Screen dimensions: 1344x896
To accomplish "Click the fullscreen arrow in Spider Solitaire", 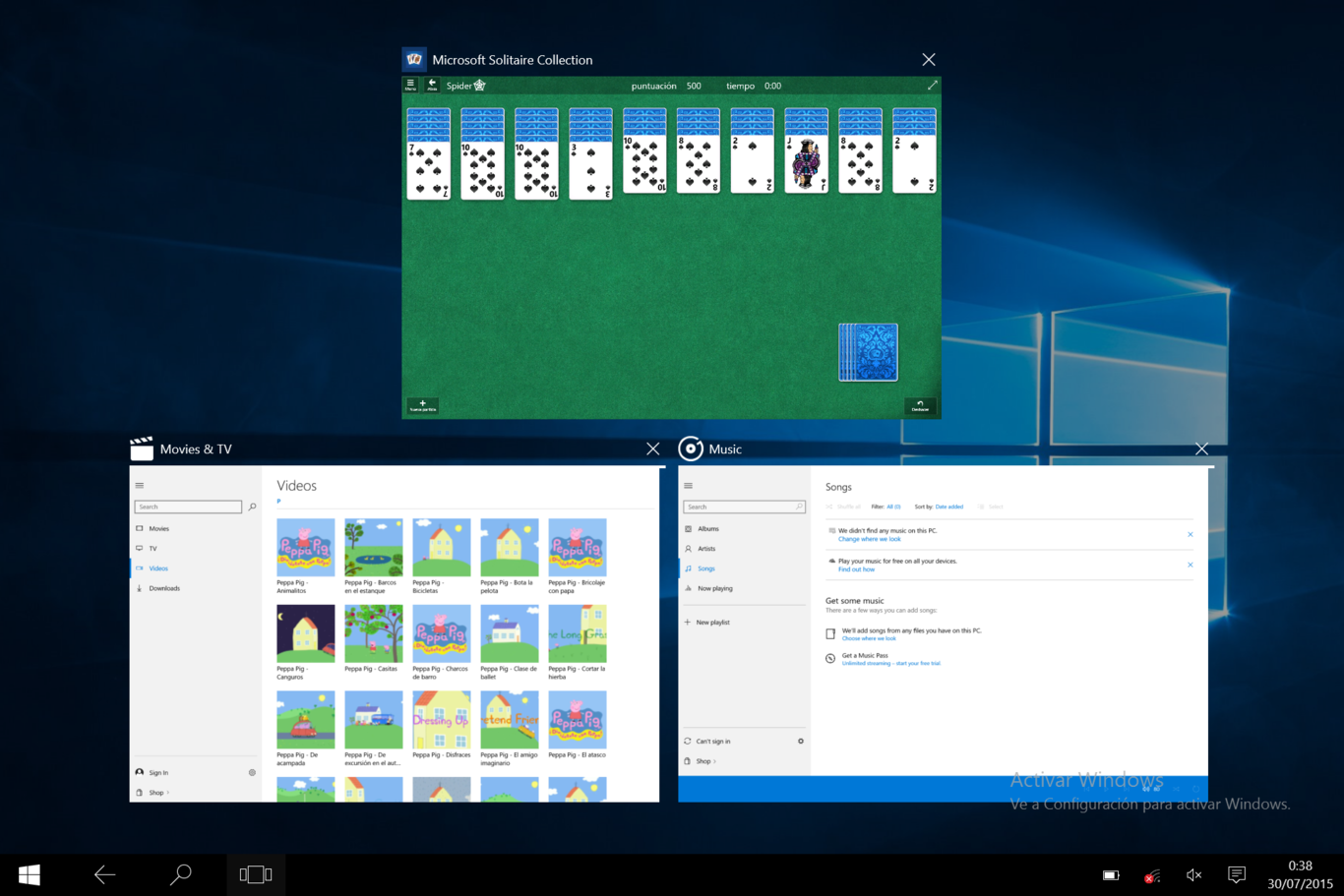I will point(932,85).
